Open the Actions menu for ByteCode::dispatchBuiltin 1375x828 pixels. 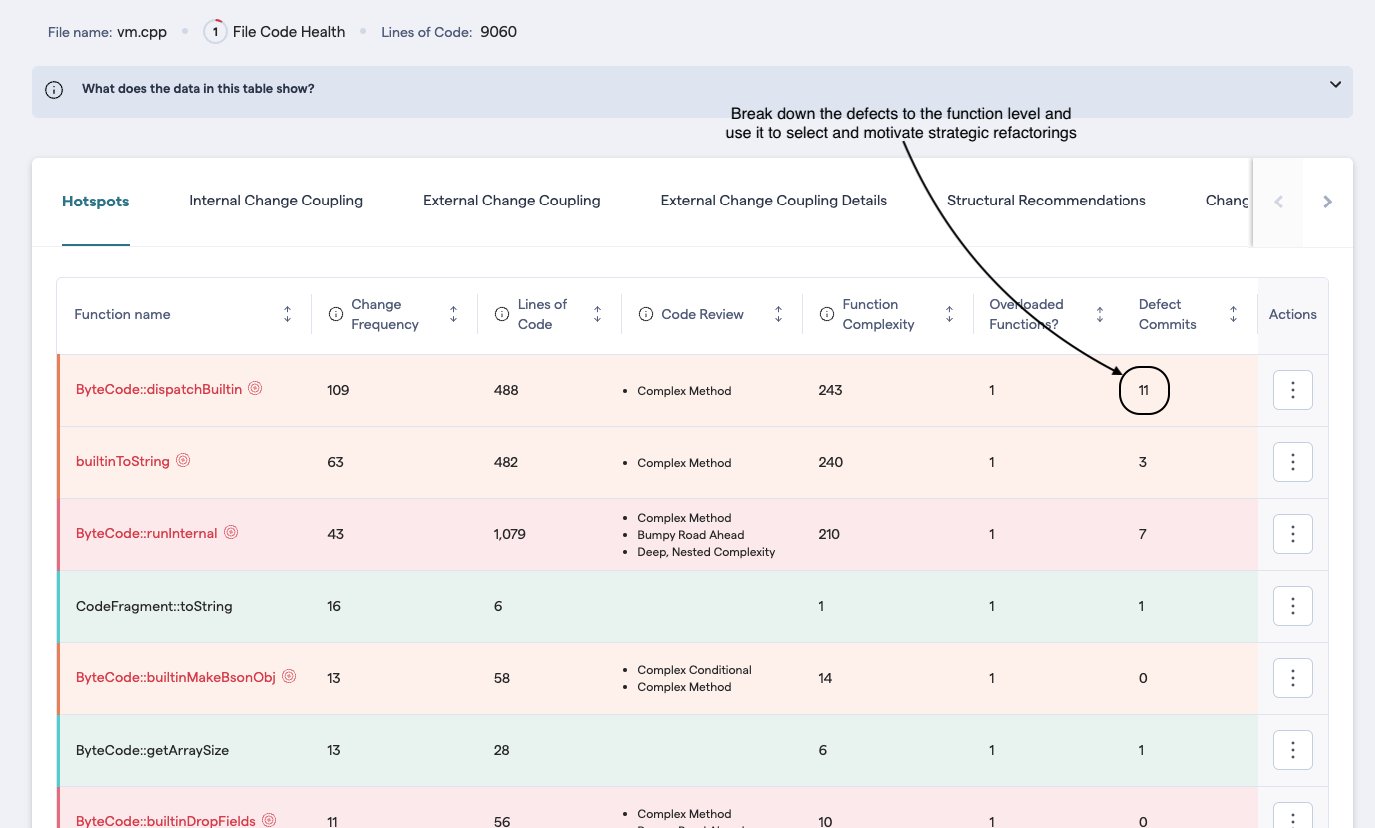point(1292,390)
